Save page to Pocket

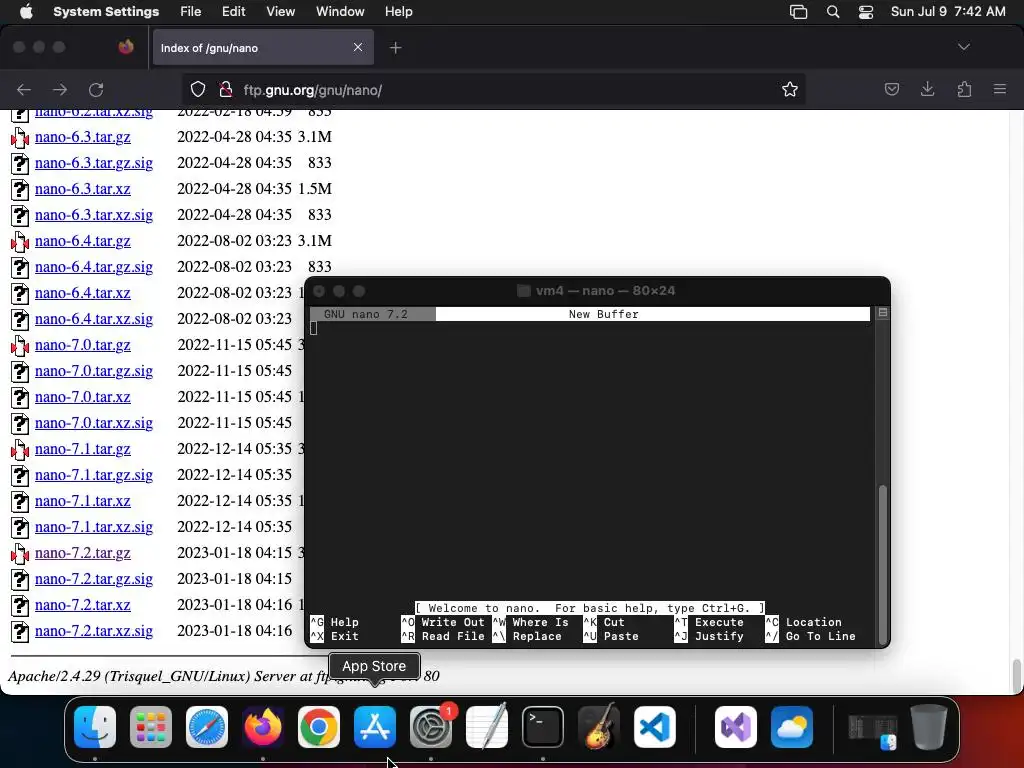coord(891,89)
